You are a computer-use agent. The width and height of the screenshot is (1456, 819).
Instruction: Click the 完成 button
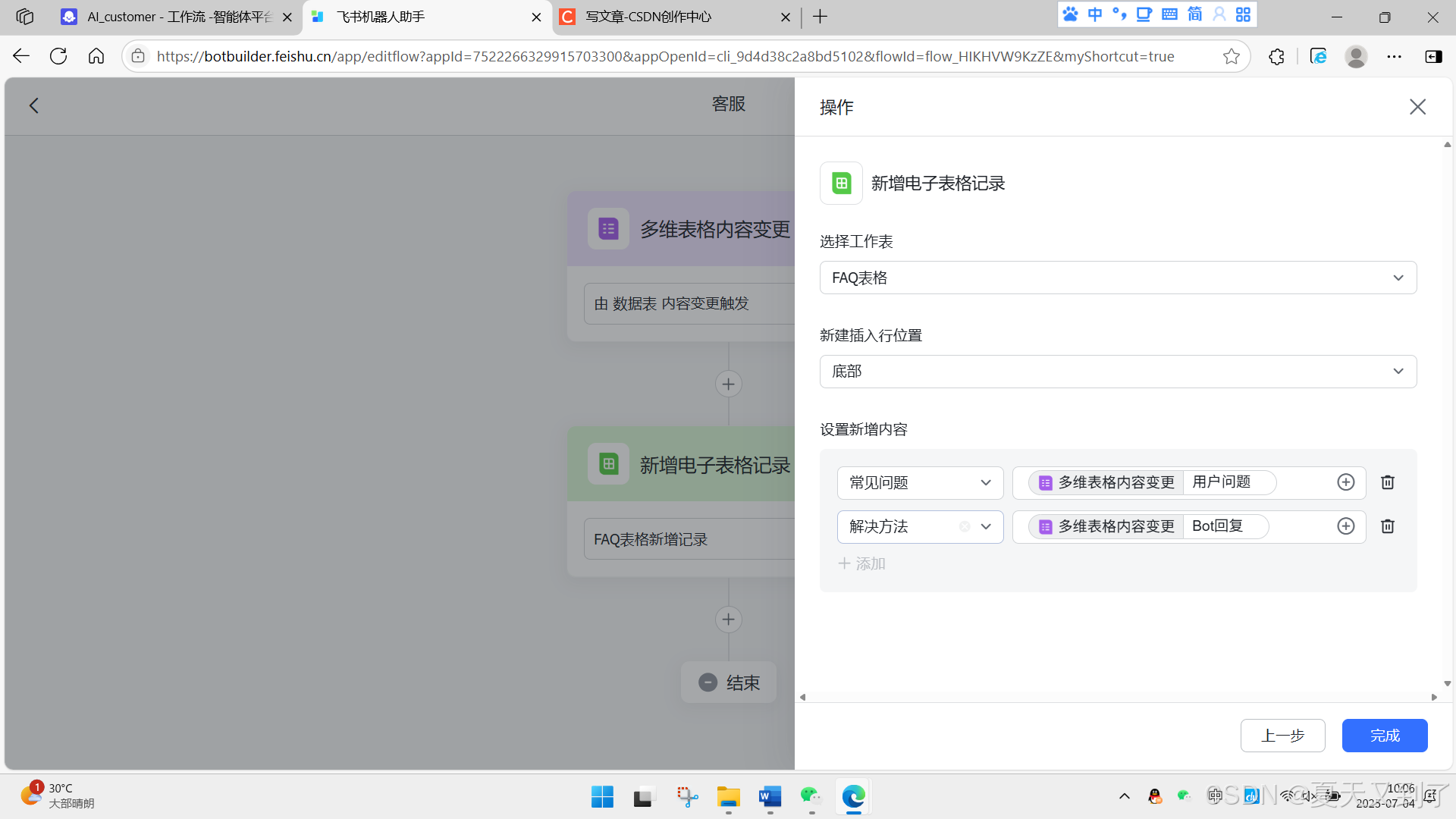pos(1384,736)
